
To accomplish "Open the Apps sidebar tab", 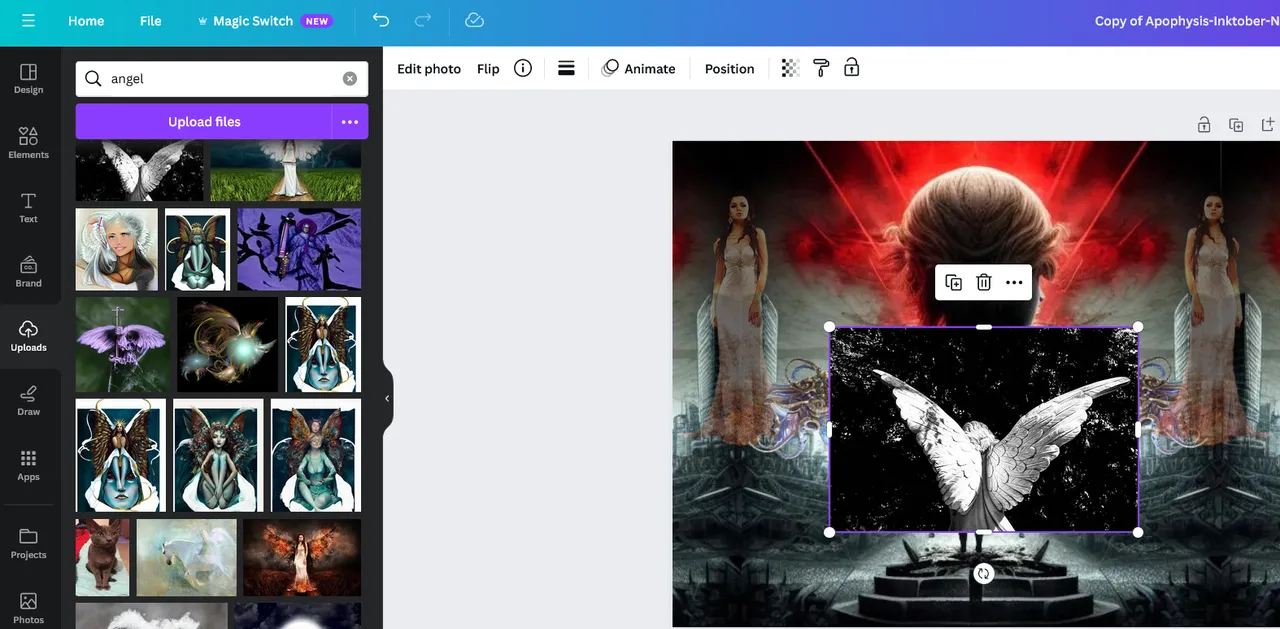I will [x=29, y=465].
